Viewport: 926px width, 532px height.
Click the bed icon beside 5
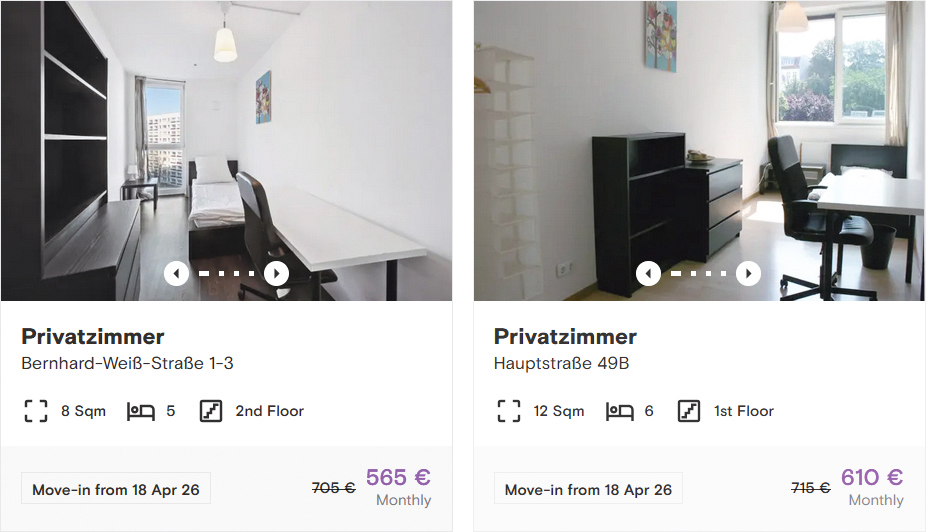coord(141,411)
